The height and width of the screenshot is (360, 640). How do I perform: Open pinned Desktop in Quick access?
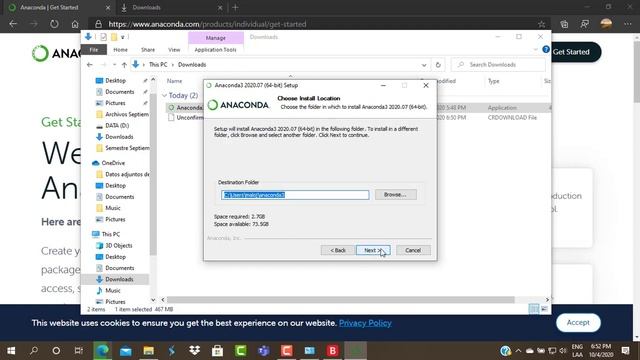point(116,81)
